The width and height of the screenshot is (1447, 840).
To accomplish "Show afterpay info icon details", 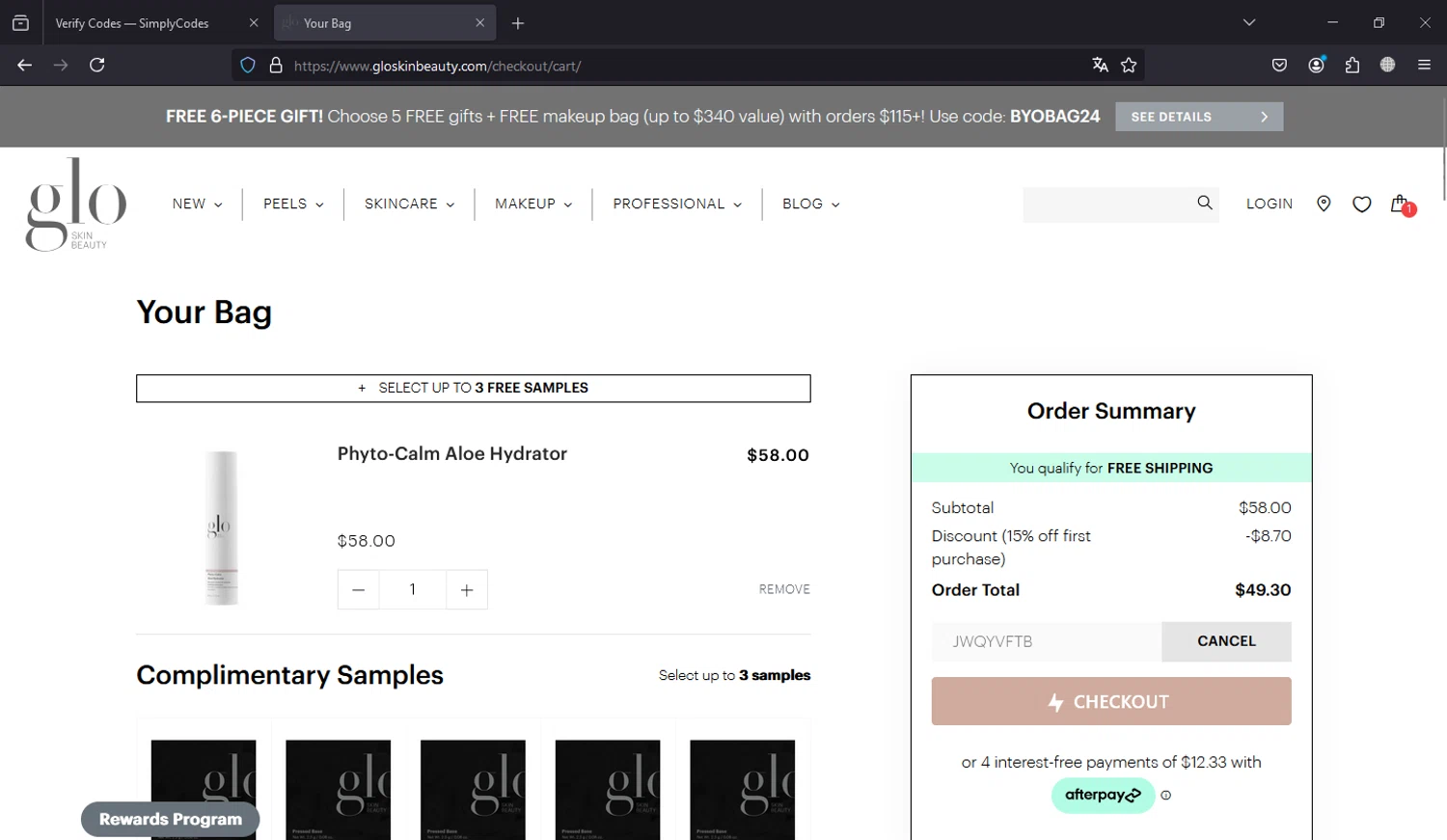I will point(1165,796).
